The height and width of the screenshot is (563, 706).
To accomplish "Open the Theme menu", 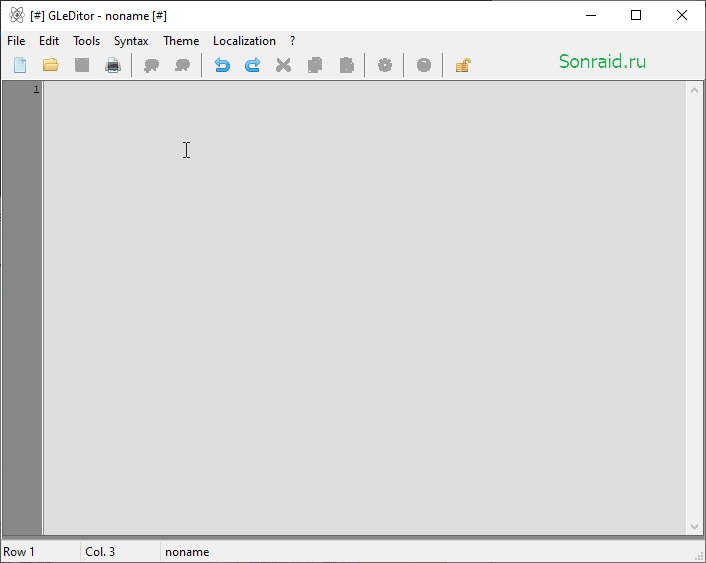I will 181,41.
